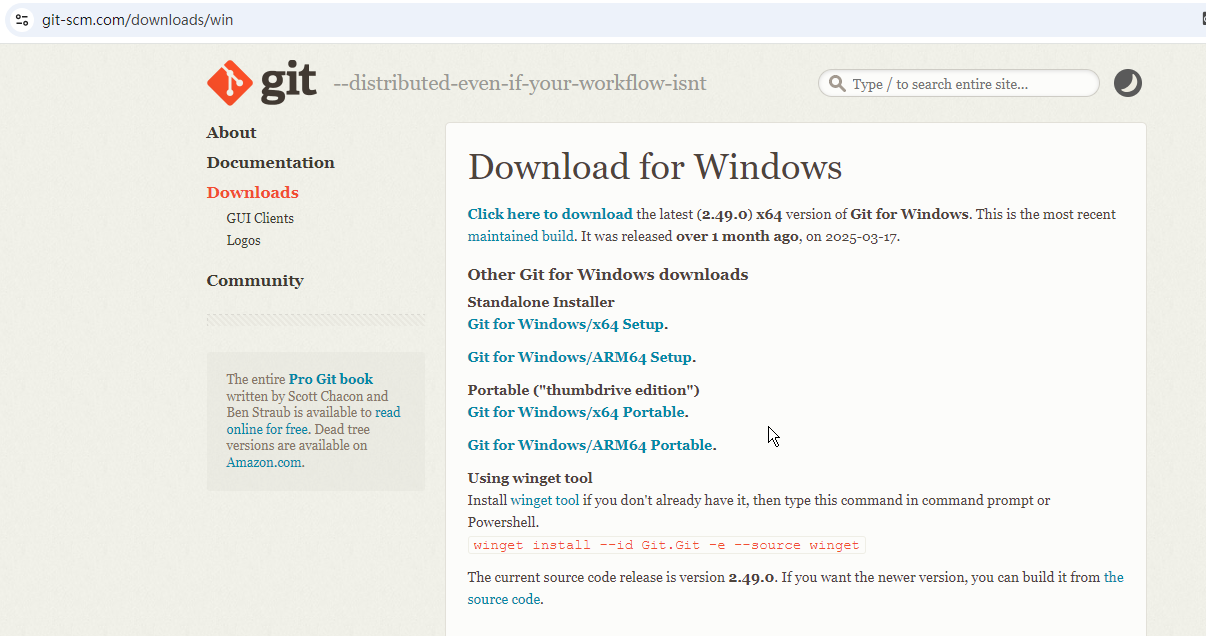Toggle dark mode moon icon
This screenshot has width=1206, height=636.
(x=1128, y=83)
